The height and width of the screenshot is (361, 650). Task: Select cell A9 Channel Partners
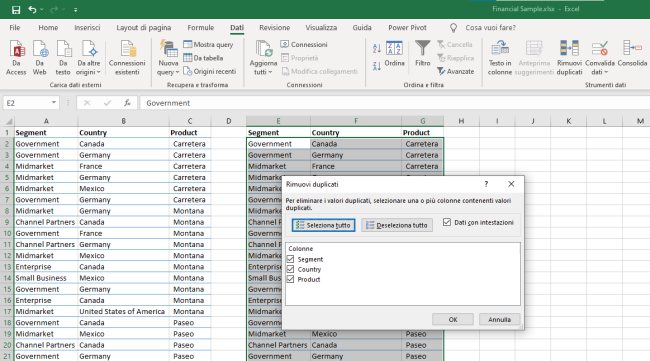pos(46,222)
